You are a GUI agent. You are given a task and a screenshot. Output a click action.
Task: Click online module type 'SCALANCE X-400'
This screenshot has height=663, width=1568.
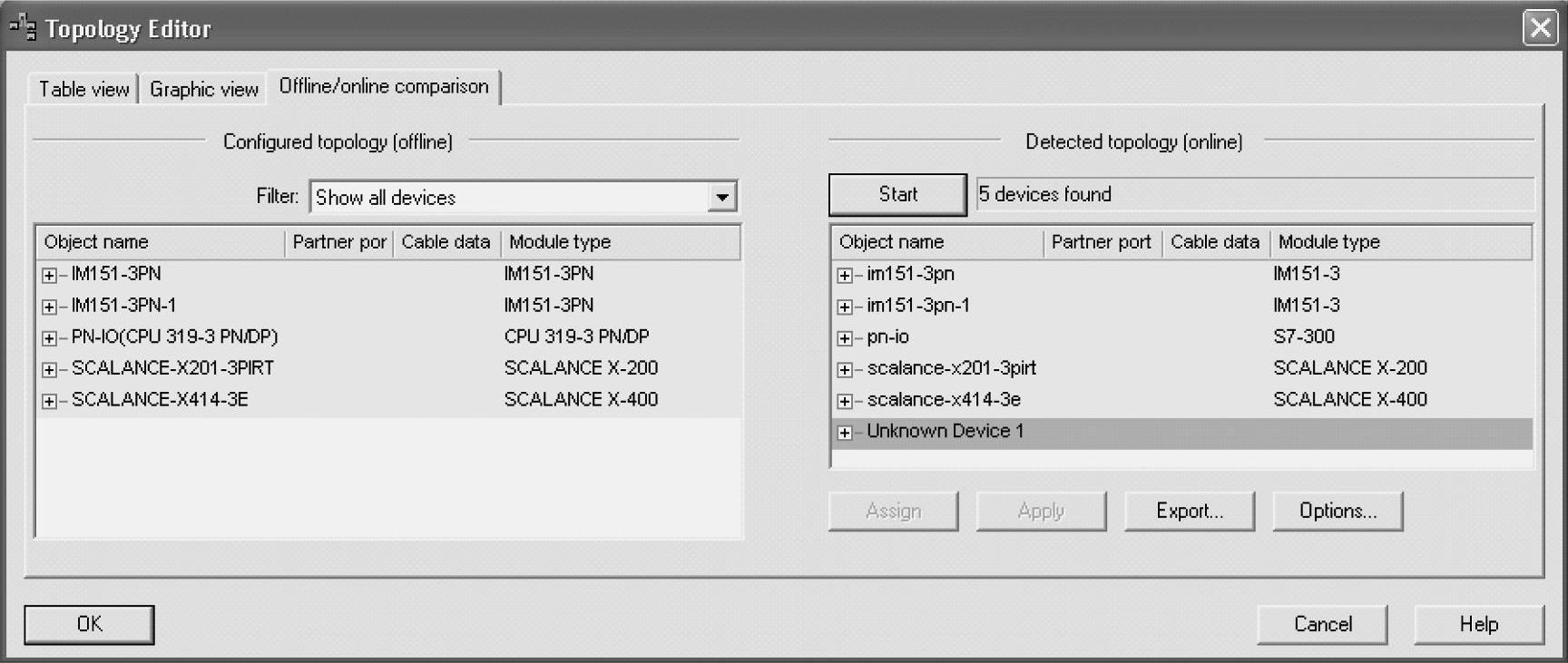point(1350,399)
